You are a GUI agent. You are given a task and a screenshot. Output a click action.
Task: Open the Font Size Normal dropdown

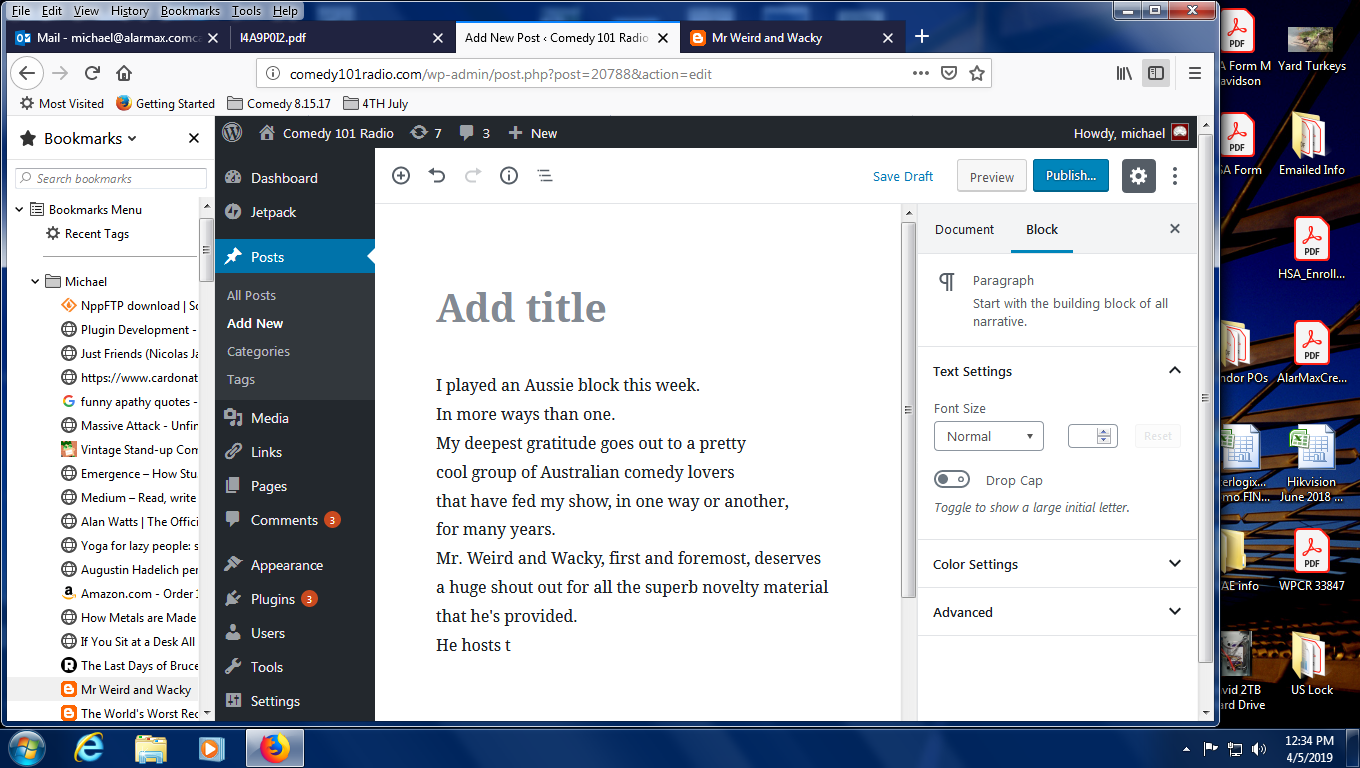[x=988, y=436]
